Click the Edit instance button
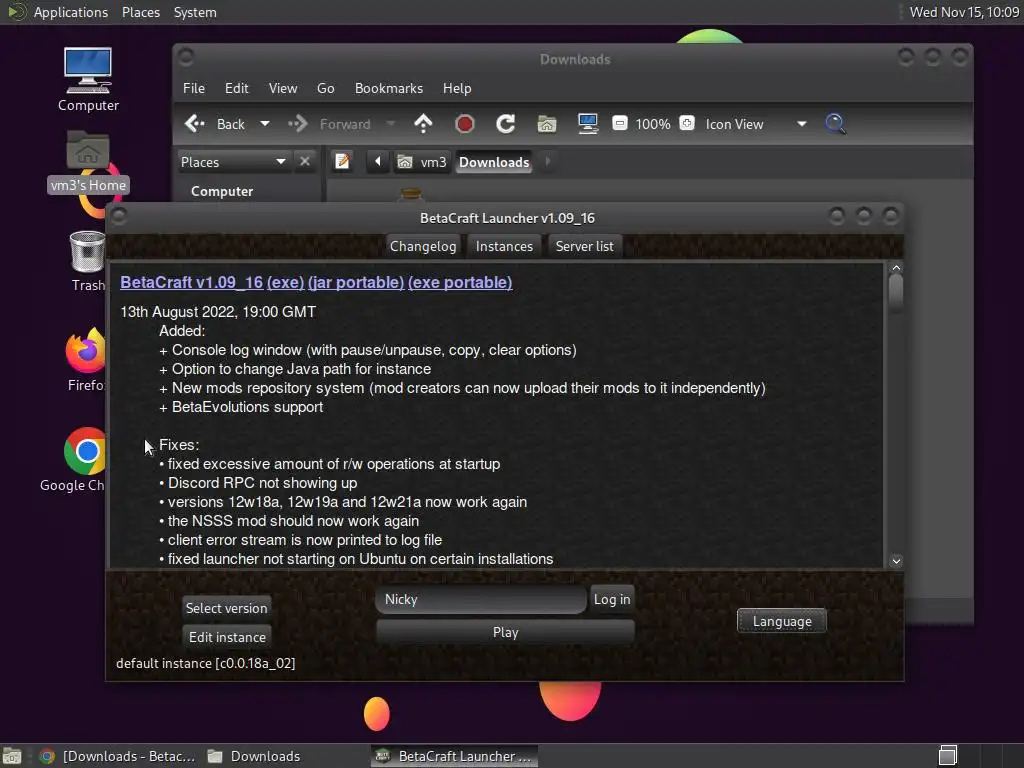The image size is (1024, 768). [x=227, y=637]
